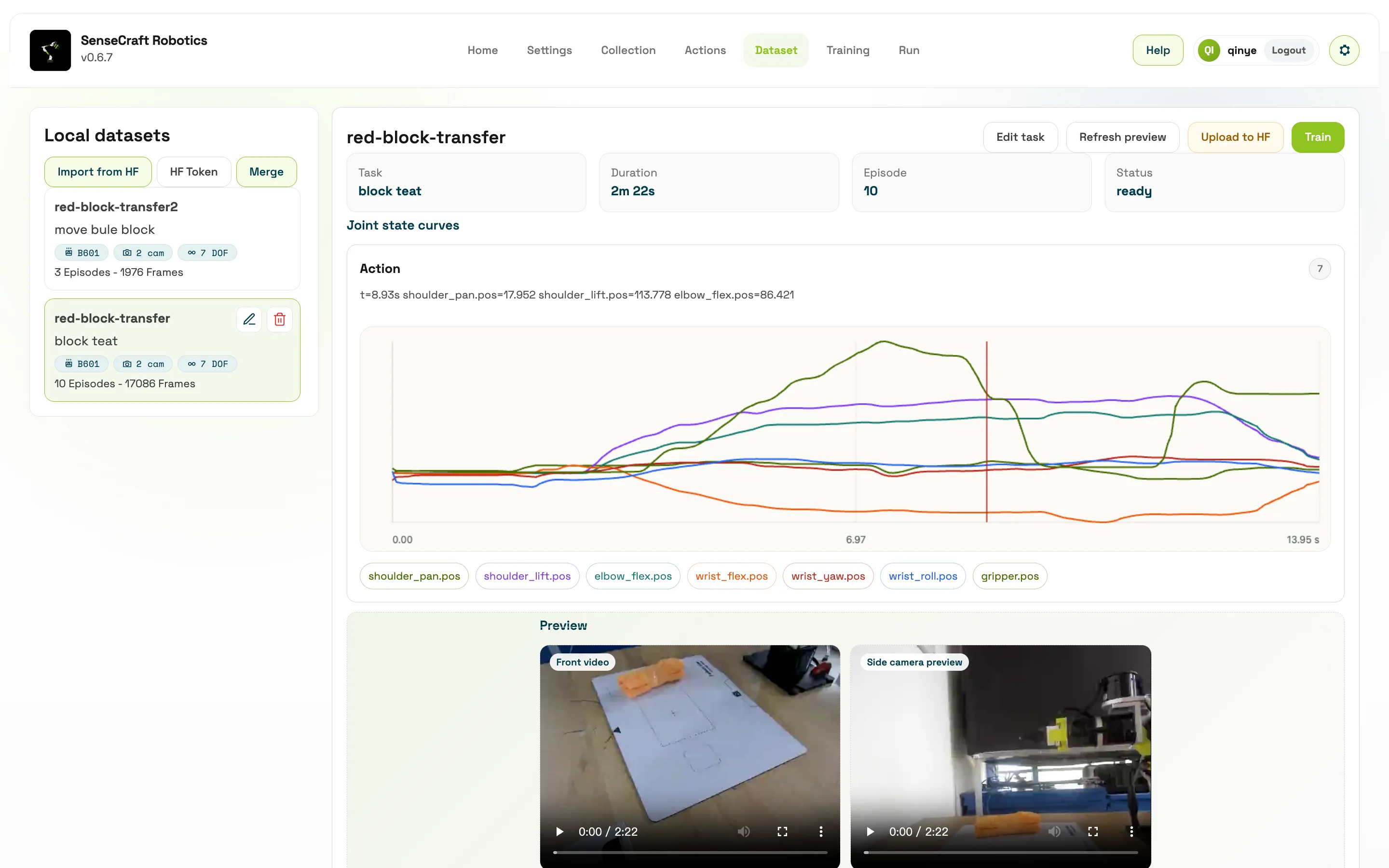Select the red-block-transfer2 dataset card
The height and width of the screenshot is (868, 1389).
click(x=172, y=239)
